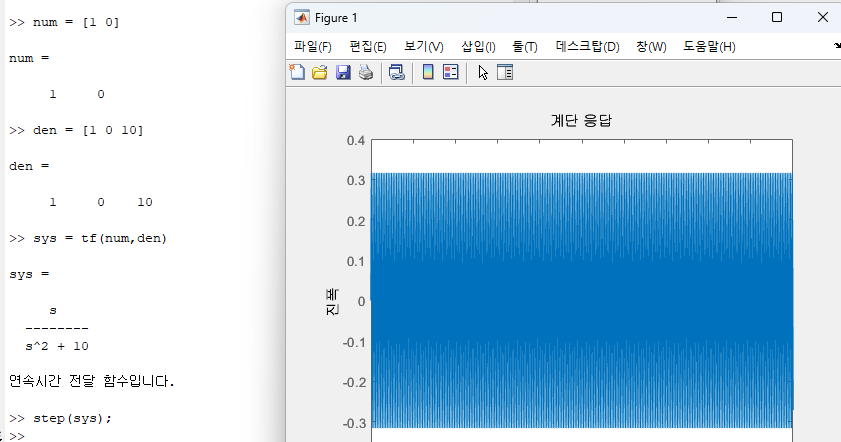Minimize the Figure 1 window
The image size is (841, 442).
[732, 18]
